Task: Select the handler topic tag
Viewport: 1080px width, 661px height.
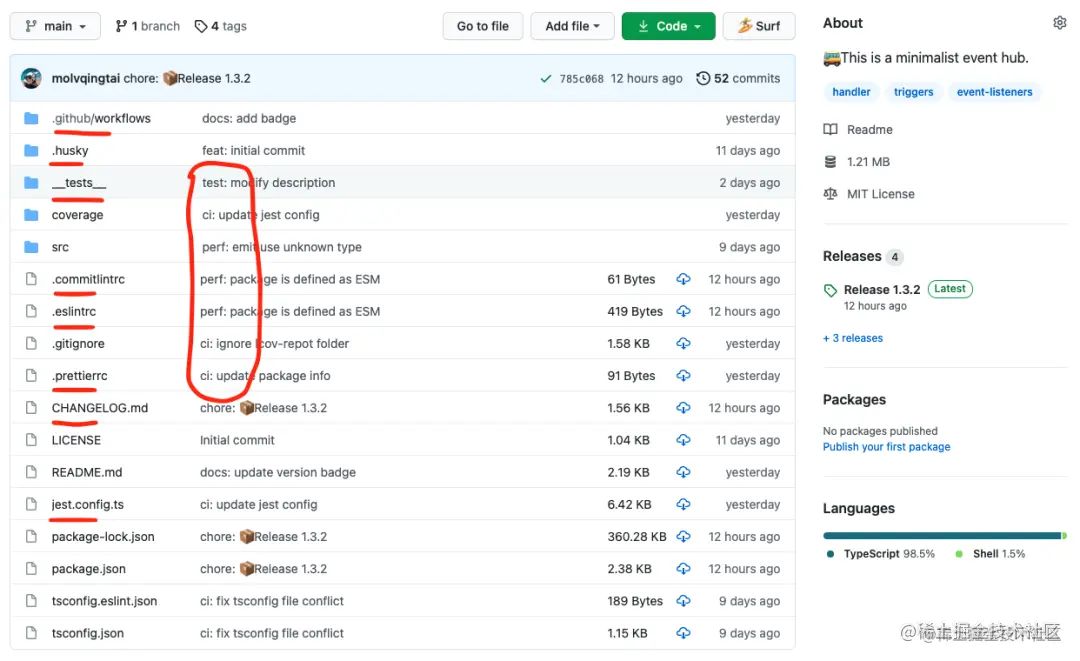Action: point(851,92)
